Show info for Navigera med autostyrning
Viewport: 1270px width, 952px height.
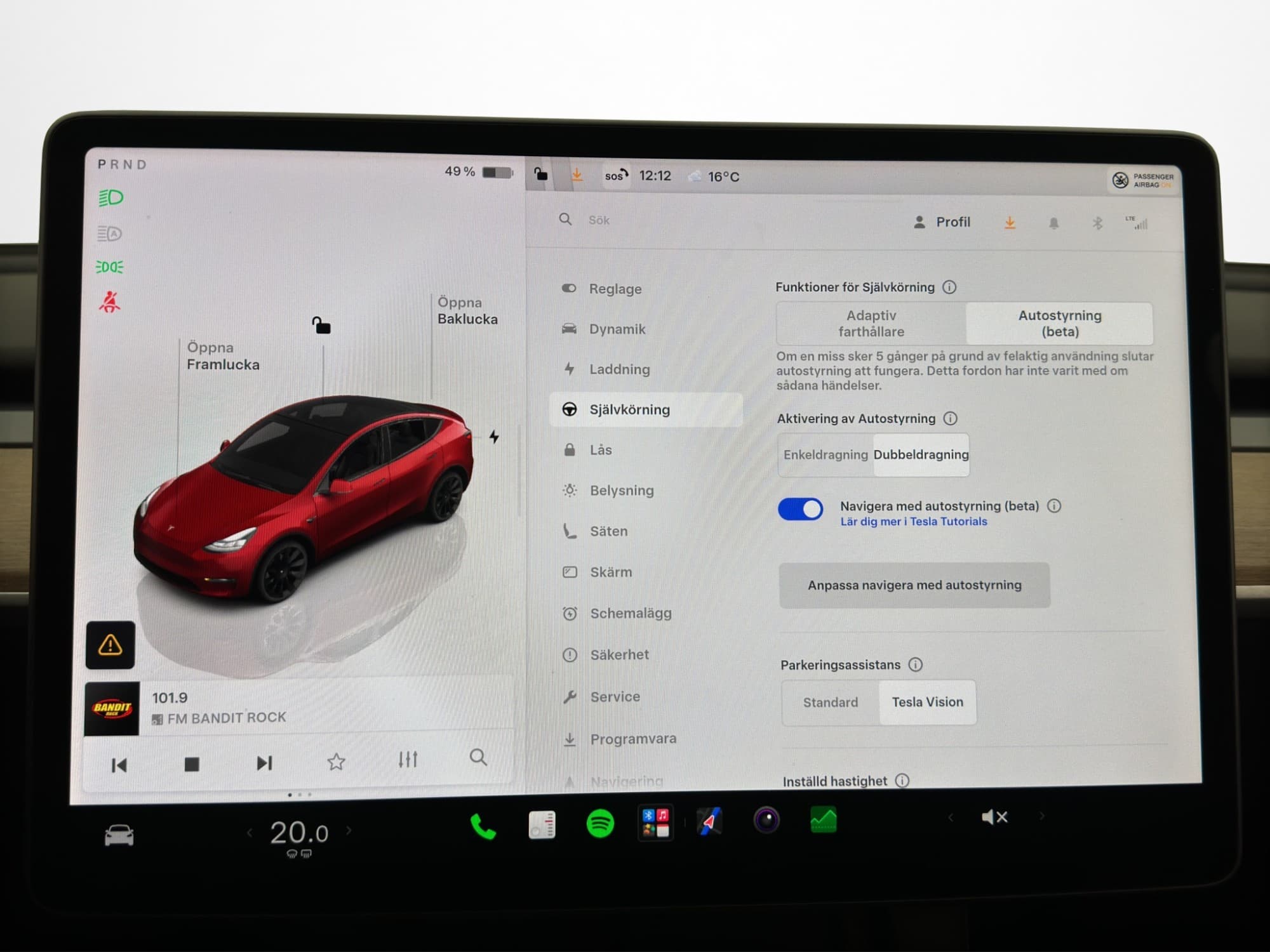(x=1054, y=506)
